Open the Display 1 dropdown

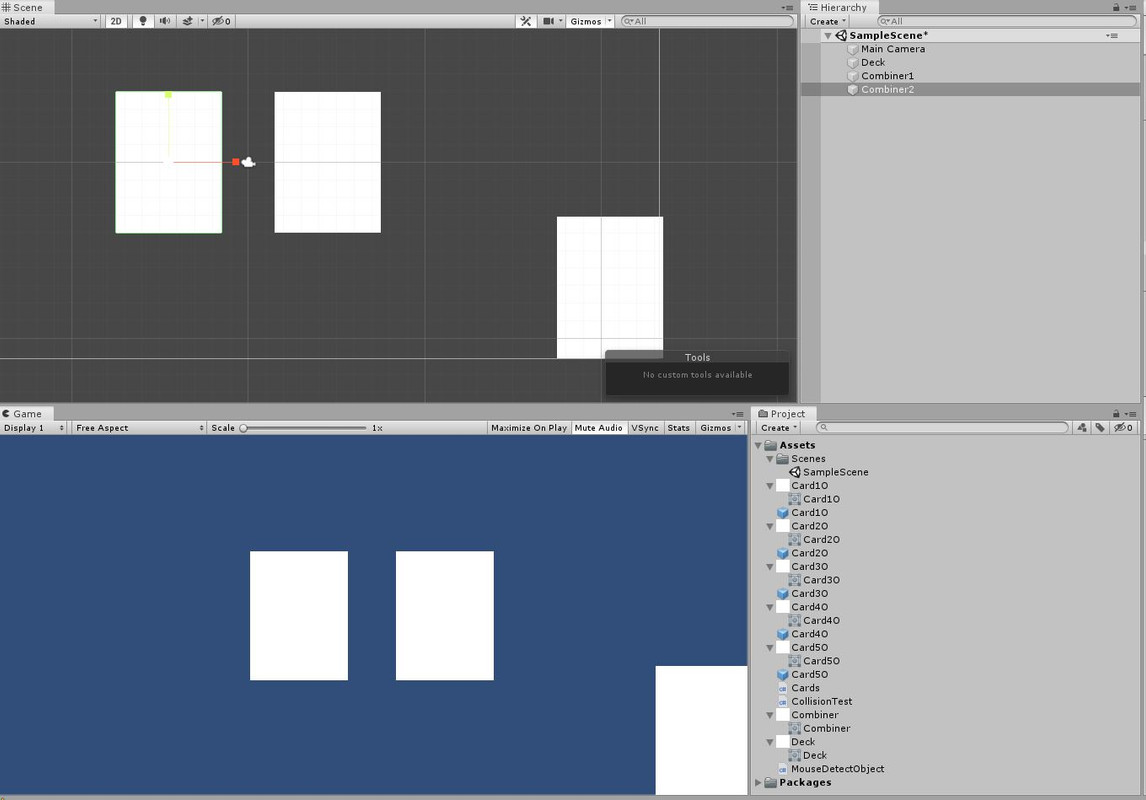(x=34, y=428)
